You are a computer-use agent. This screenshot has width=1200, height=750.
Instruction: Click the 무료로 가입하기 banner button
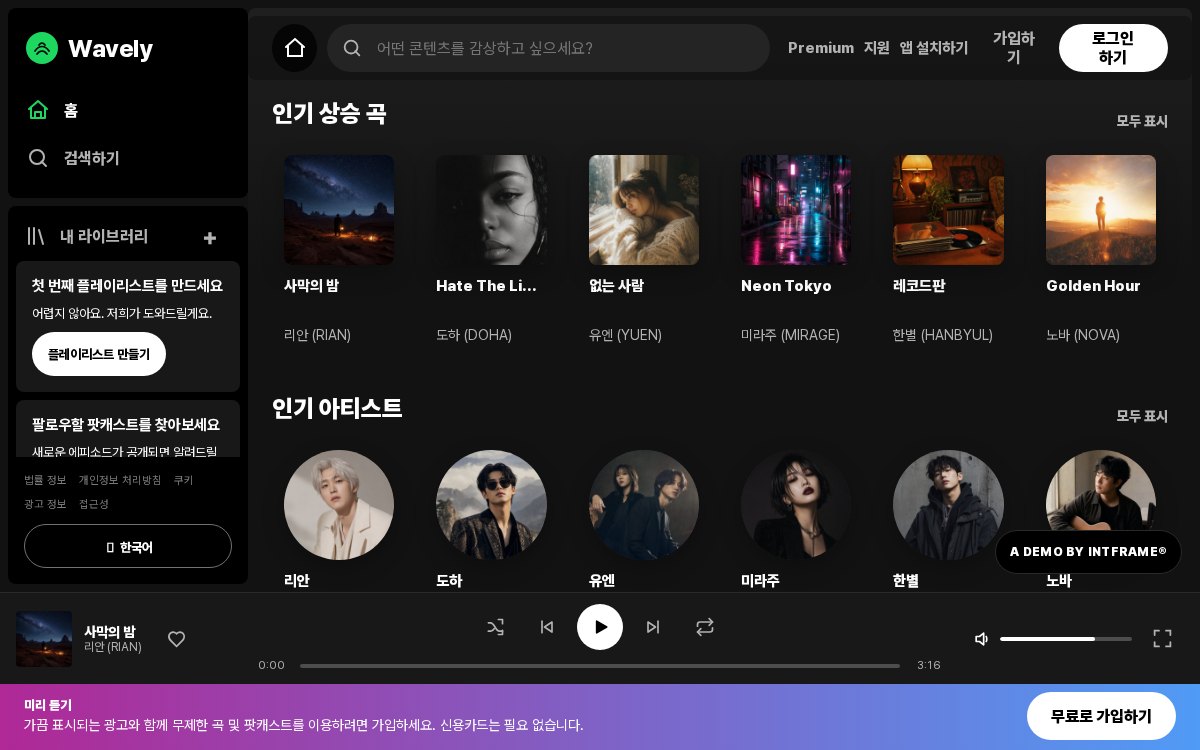(x=1101, y=716)
